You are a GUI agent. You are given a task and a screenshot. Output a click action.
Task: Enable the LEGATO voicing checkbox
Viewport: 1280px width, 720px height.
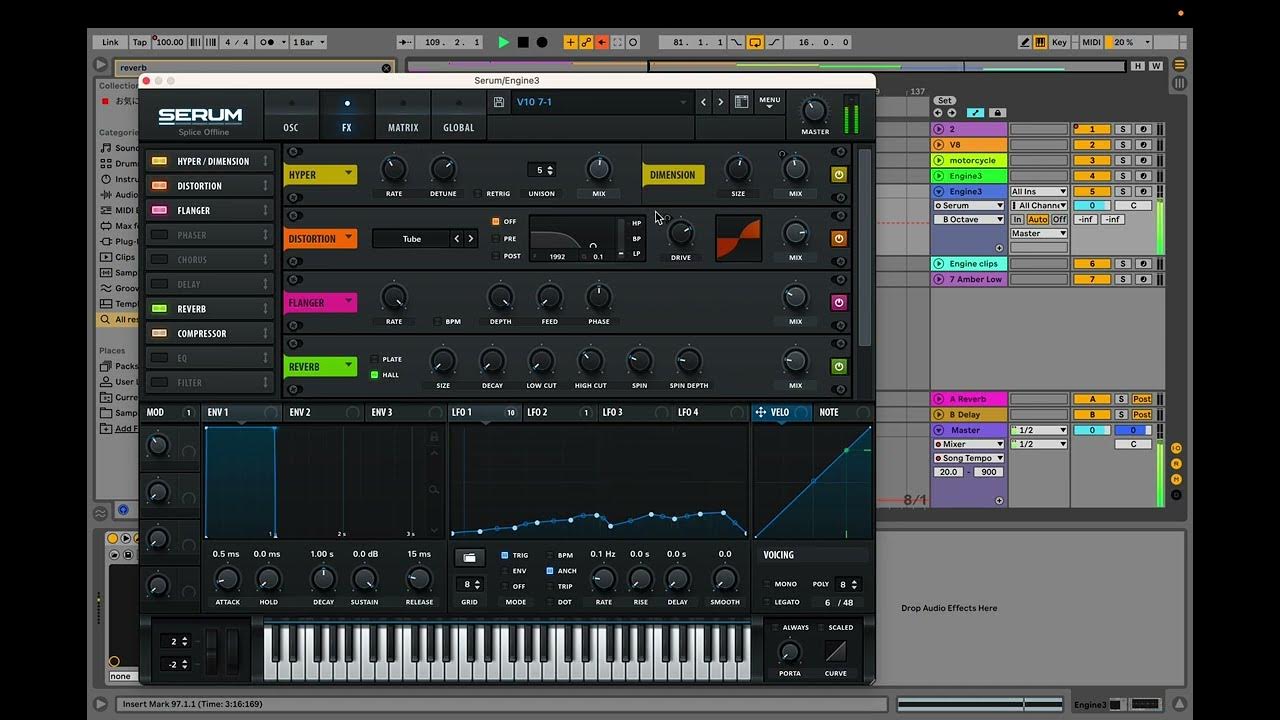pos(768,602)
